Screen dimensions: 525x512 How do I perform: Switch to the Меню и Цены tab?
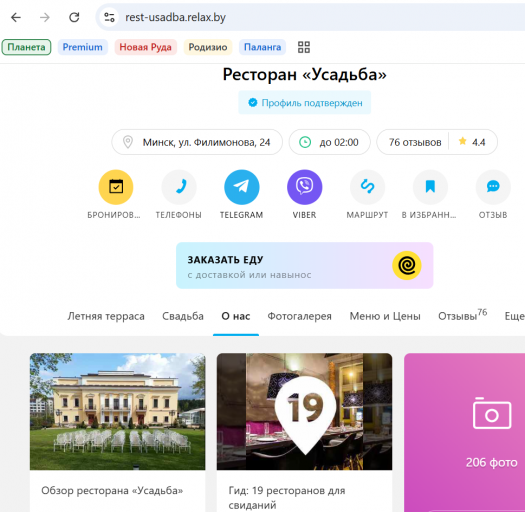pos(385,316)
